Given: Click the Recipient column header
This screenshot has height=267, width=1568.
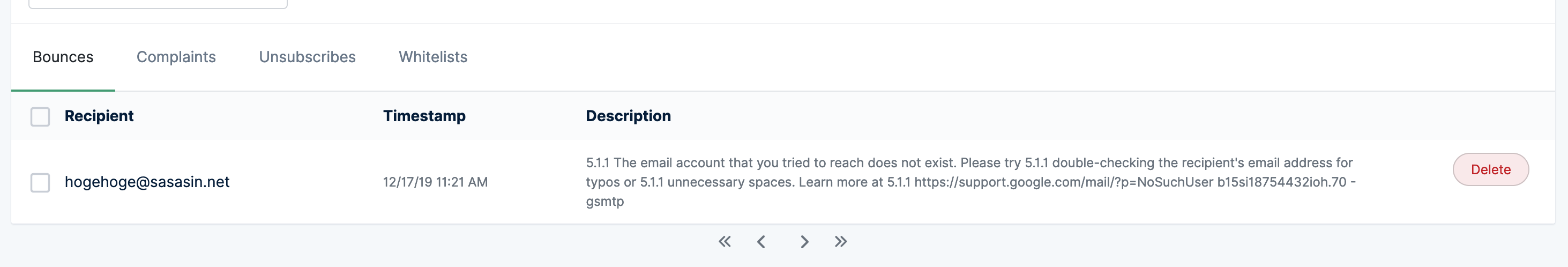Looking at the screenshot, I should pos(99,116).
